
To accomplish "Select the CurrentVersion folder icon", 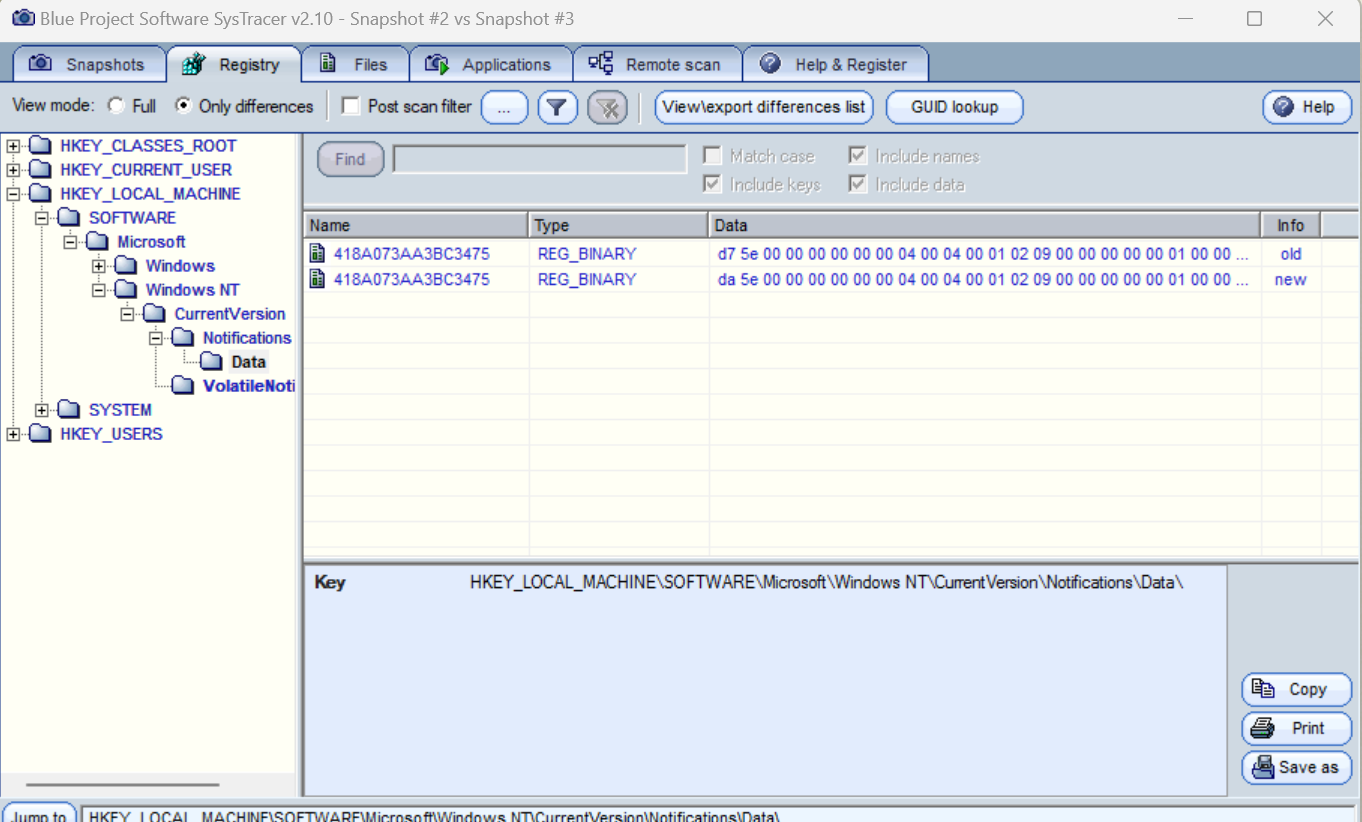I will pos(155,314).
